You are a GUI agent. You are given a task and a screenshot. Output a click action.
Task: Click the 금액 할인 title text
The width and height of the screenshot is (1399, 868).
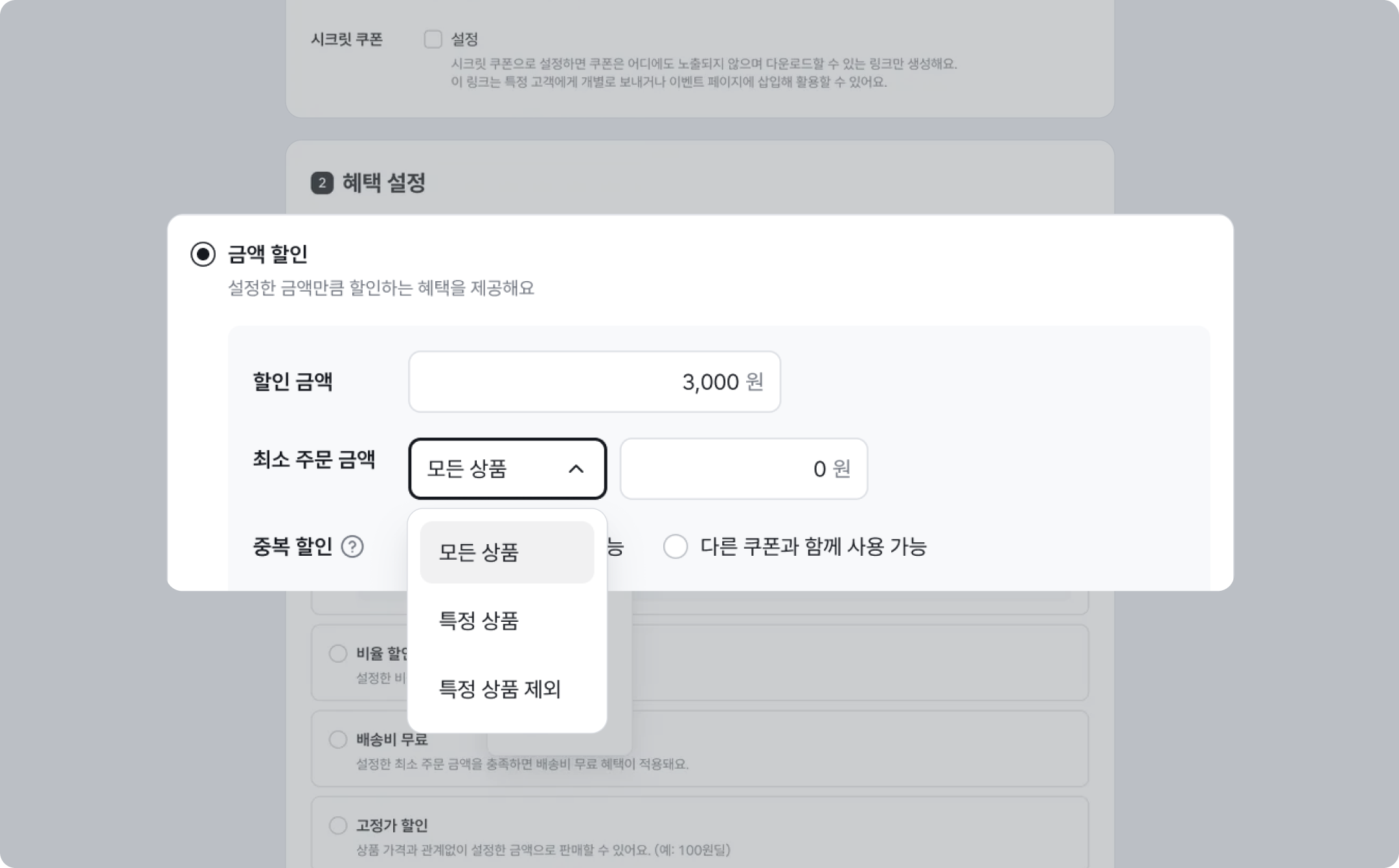tap(267, 254)
